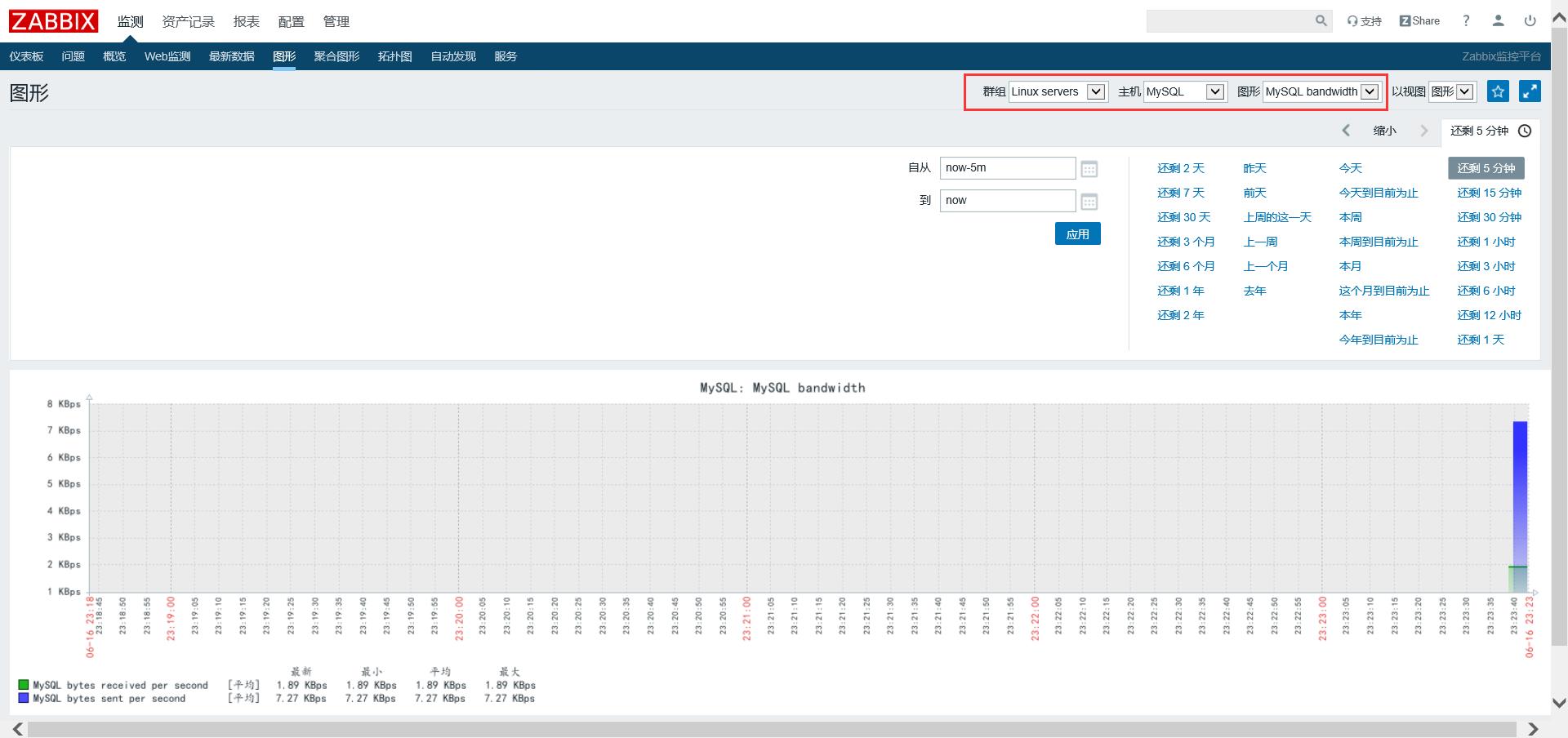
Task: Go to Maps (拓扑图) submenu
Action: point(394,56)
